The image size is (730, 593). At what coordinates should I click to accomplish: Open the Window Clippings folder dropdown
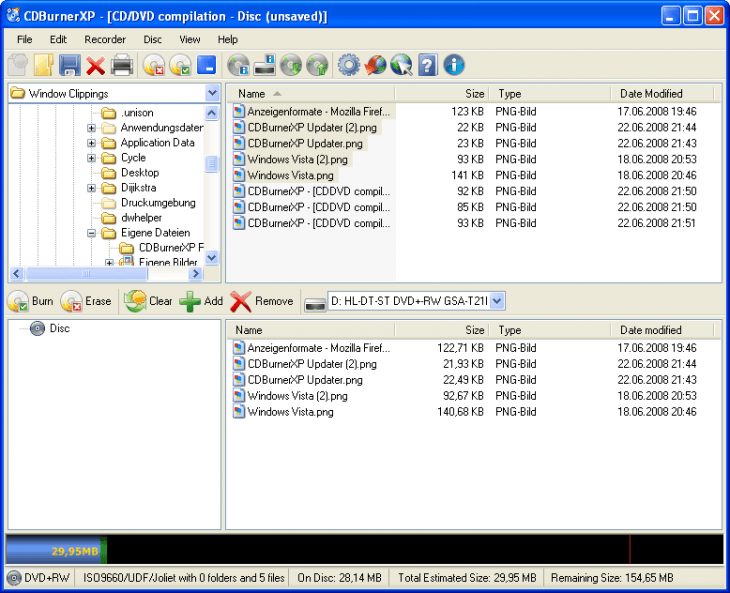point(212,93)
